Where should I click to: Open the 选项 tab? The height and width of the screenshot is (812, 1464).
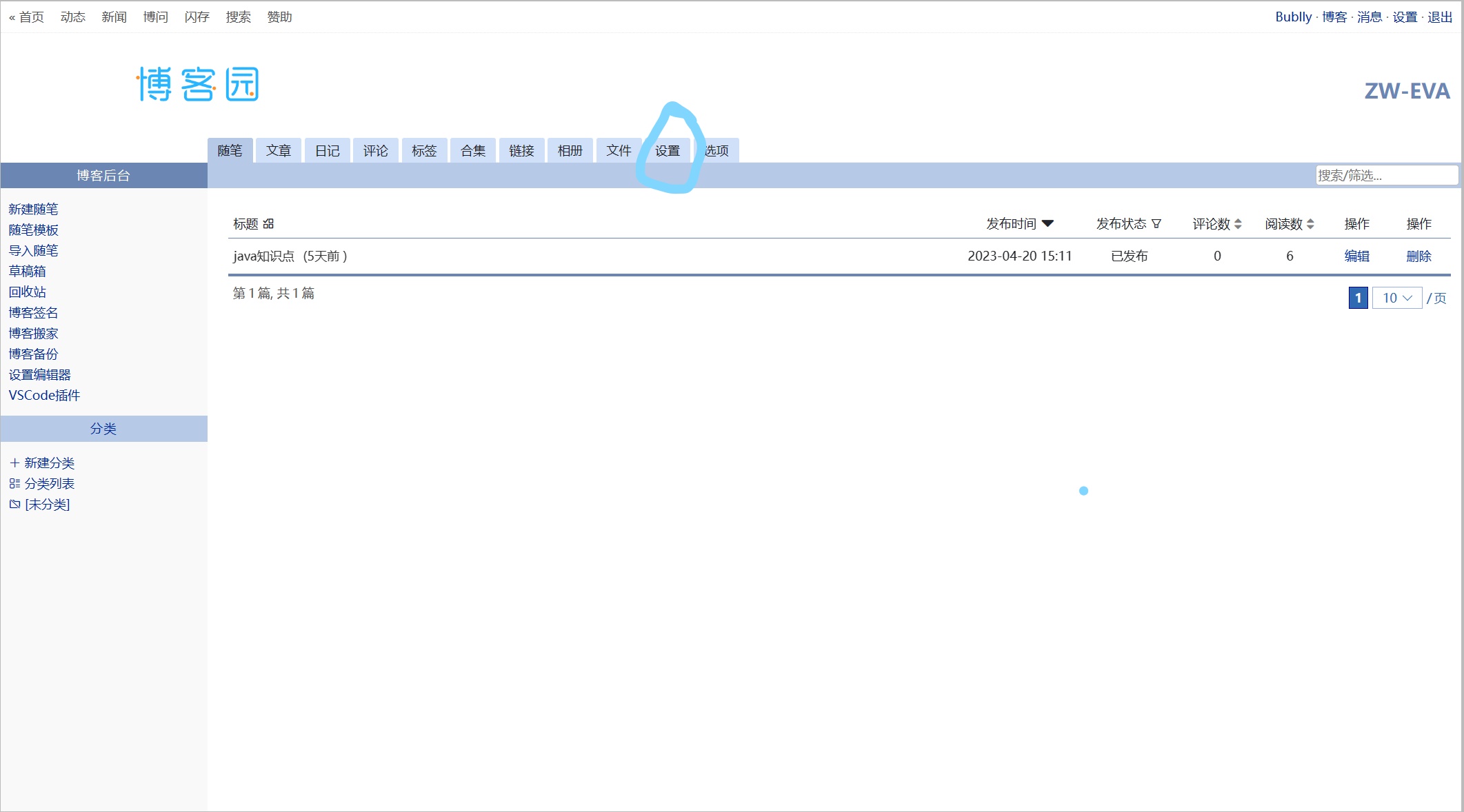[x=716, y=150]
